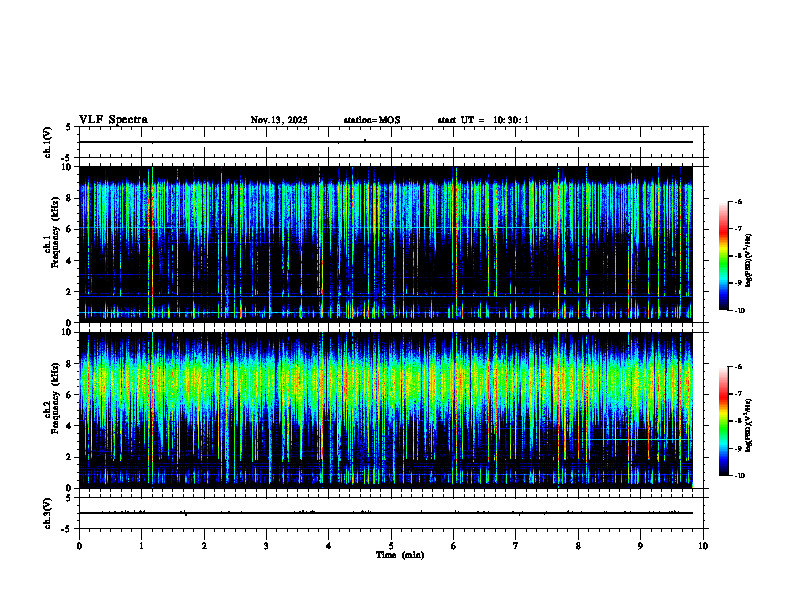Click the "-9" label on the lower colorbar

coord(738,448)
